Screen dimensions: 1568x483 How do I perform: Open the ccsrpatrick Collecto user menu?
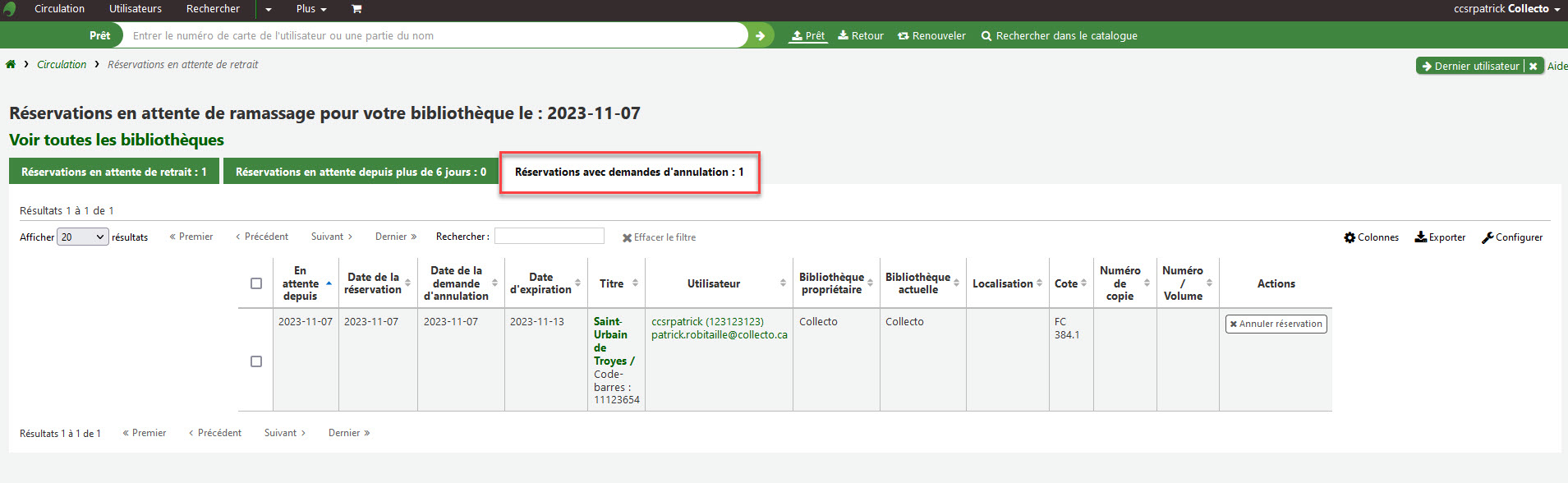point(1506,9)
